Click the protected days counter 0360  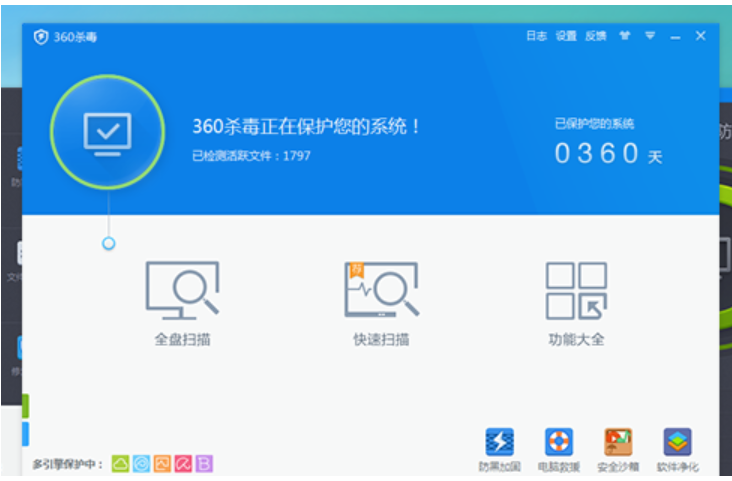pos(597,153)
